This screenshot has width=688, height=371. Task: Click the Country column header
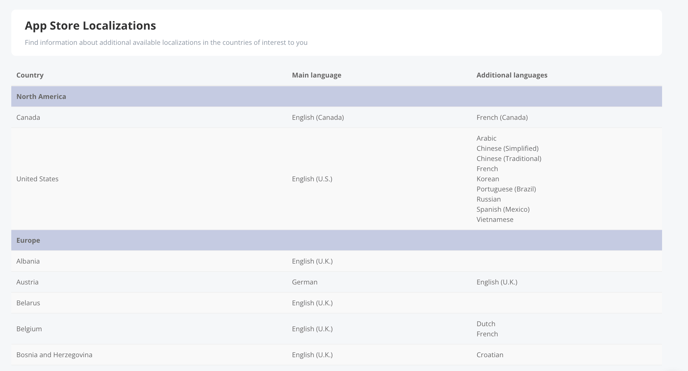pyautogui.click(x=30, y=75)
